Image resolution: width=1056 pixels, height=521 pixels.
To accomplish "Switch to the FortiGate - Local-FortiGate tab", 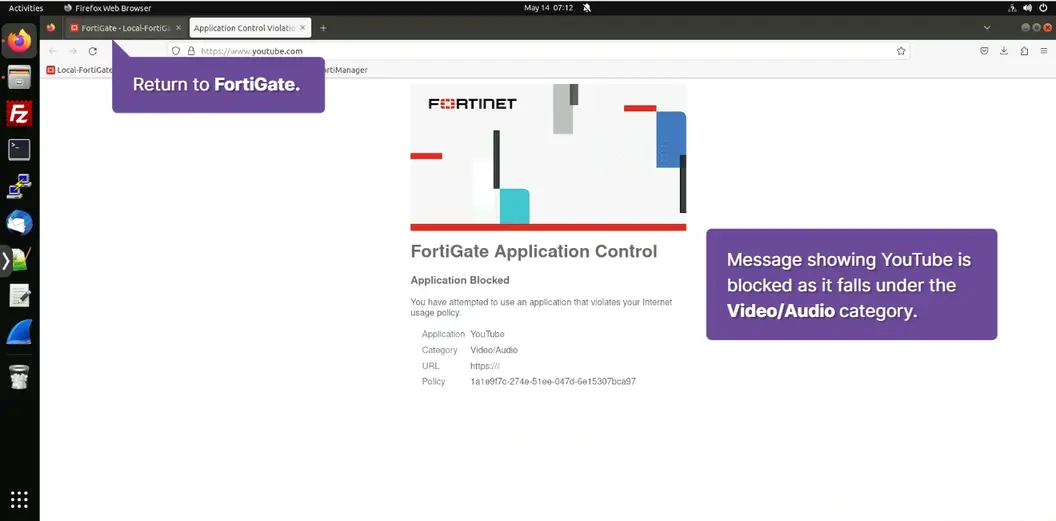I will point(125,28).
